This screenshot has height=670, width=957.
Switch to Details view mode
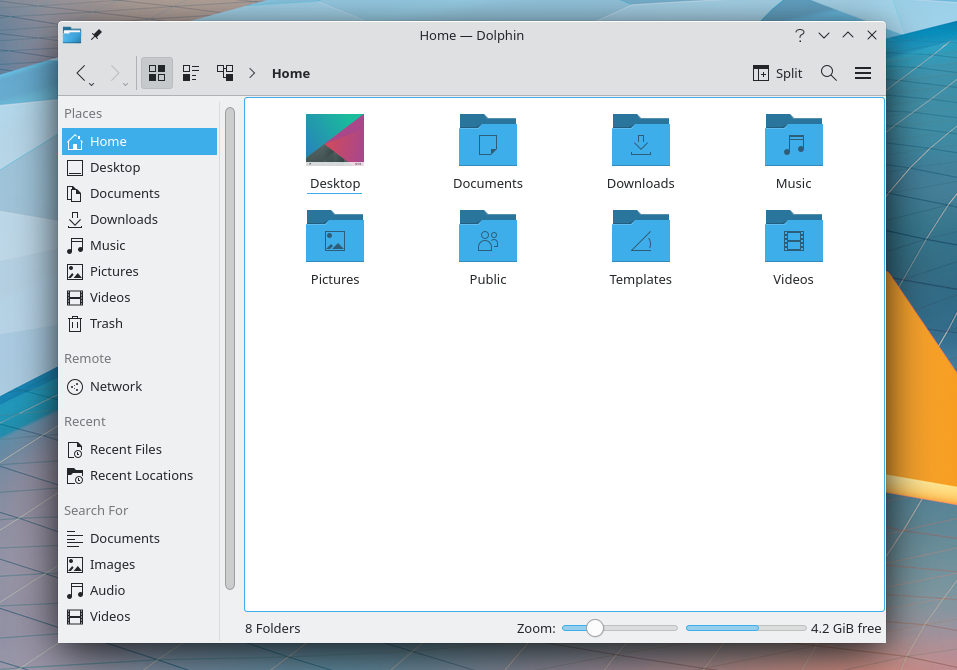[x=224, y=72]
